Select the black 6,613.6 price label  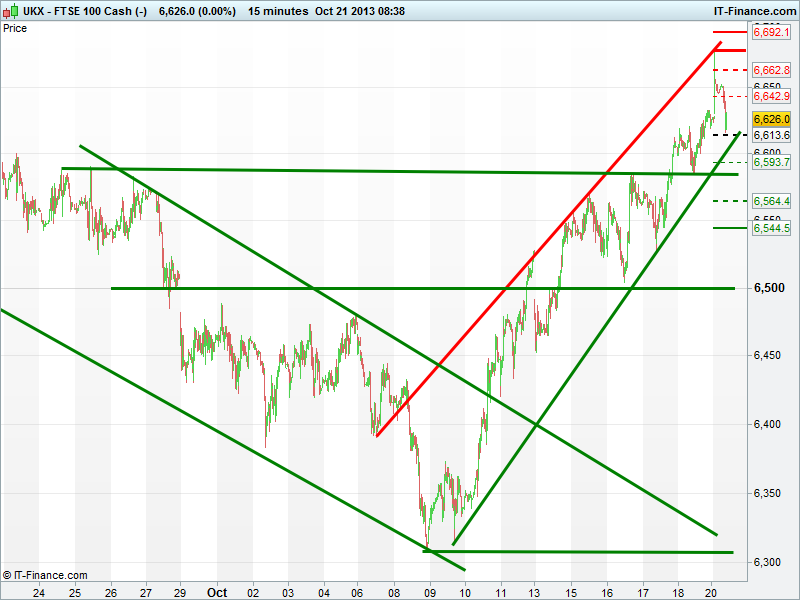771,135
